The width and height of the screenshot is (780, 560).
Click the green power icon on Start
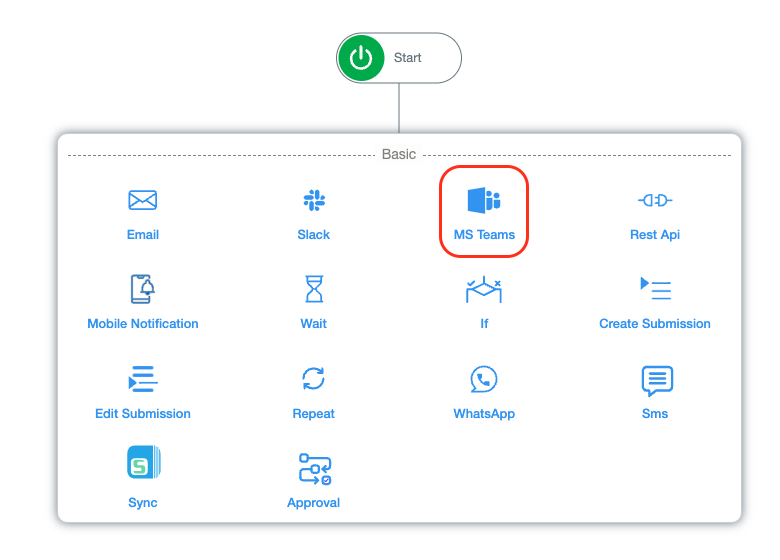pyautogui.click(x=361, y=58)
